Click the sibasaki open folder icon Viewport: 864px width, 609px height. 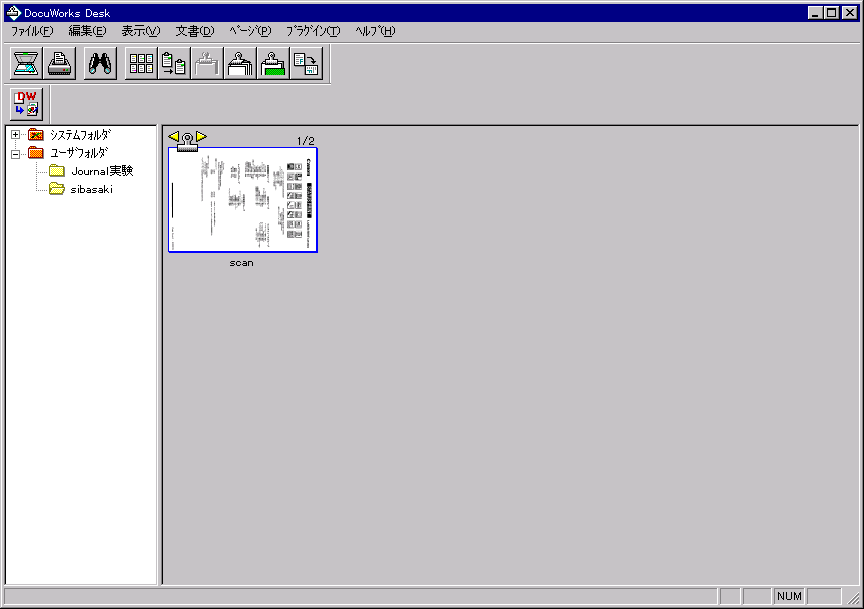click(x=57, y=189)
